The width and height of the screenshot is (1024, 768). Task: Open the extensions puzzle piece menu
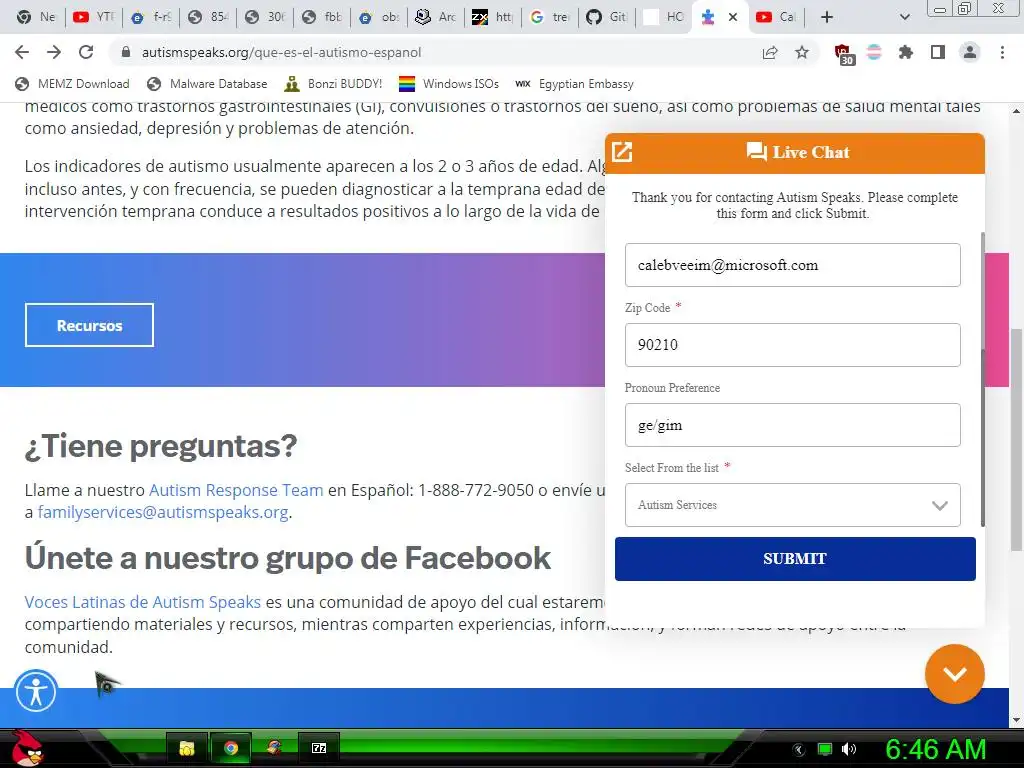[x=906, y=52]
